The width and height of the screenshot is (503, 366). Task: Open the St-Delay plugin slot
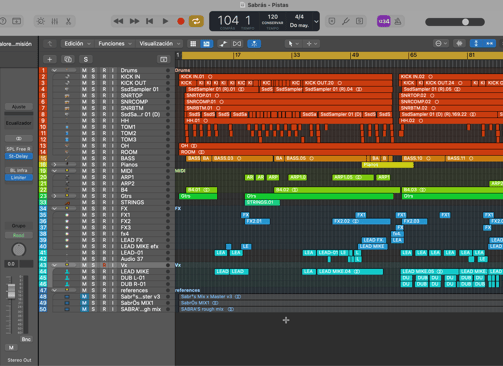19,156
